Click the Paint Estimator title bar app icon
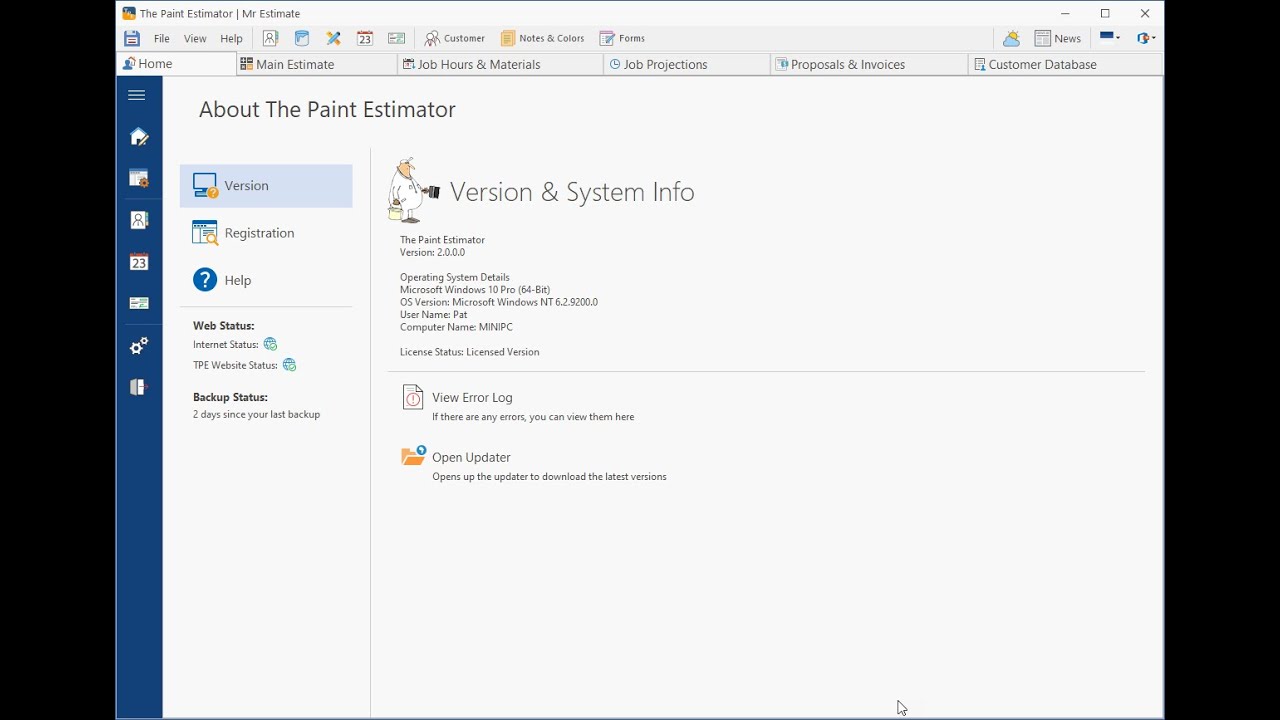The image size is (1280, 720). (x=129, y=13)
